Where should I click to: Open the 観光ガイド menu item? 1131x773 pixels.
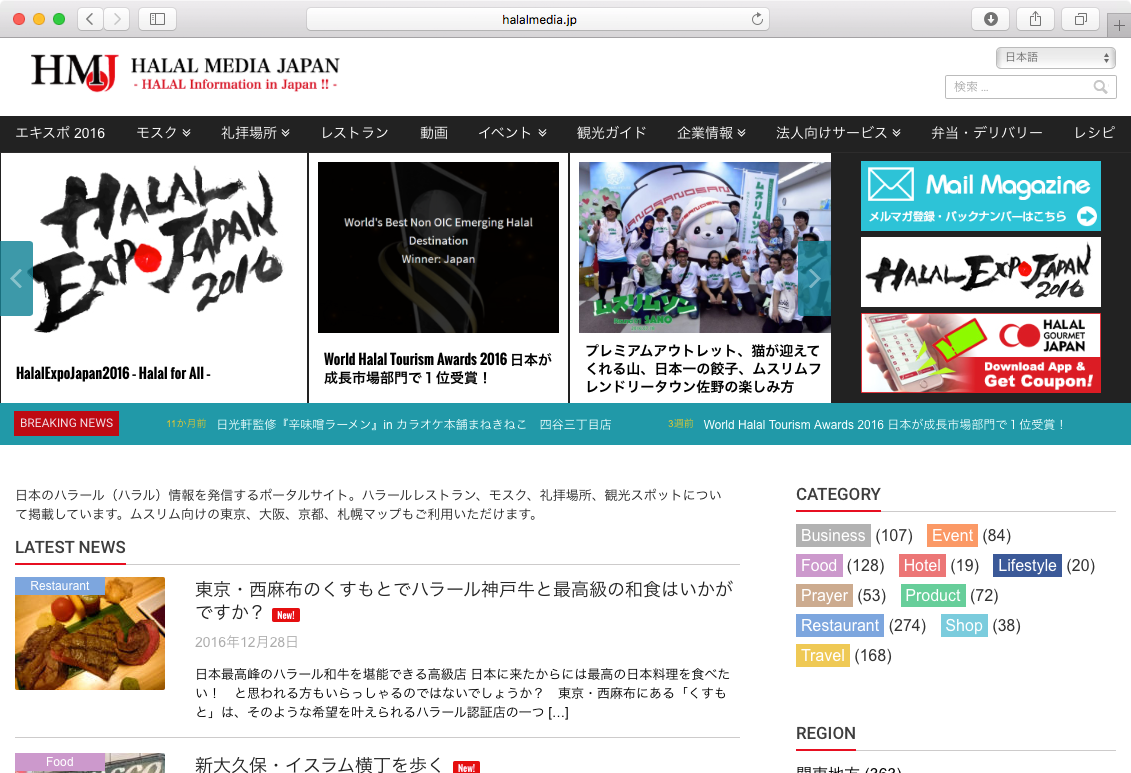(x=612, y=133)
